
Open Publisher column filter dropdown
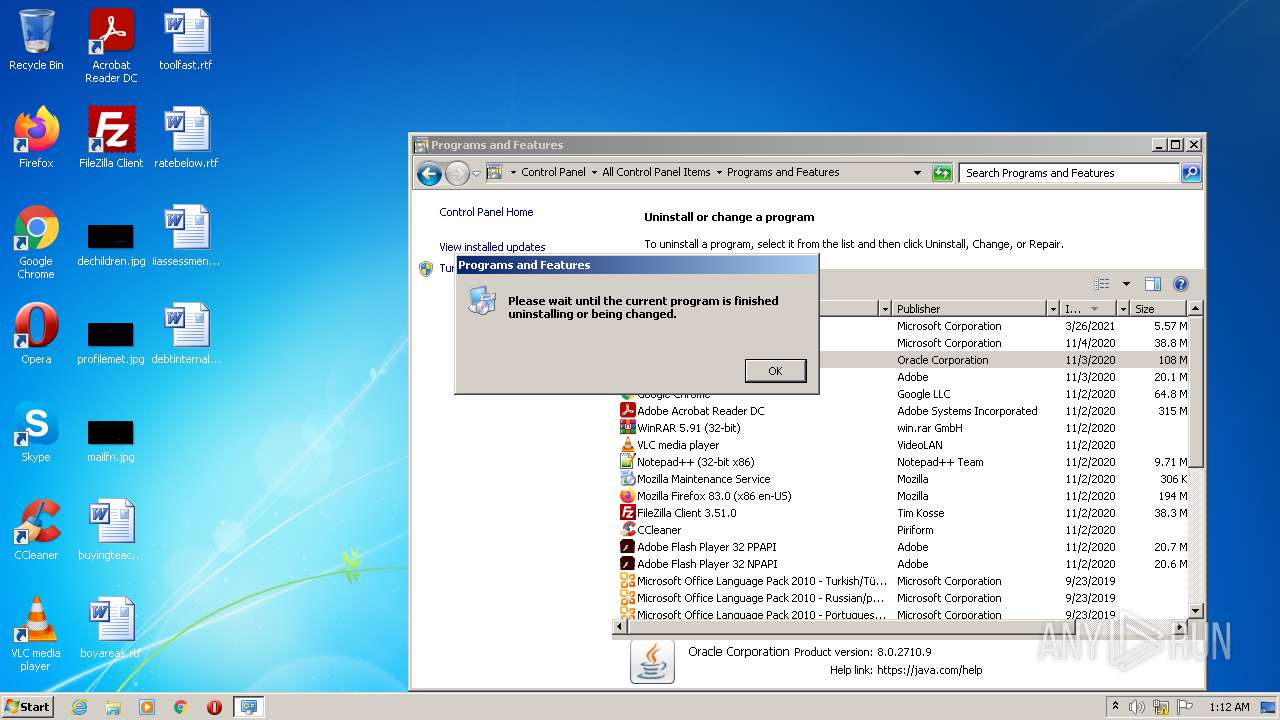pos(1052,309)
